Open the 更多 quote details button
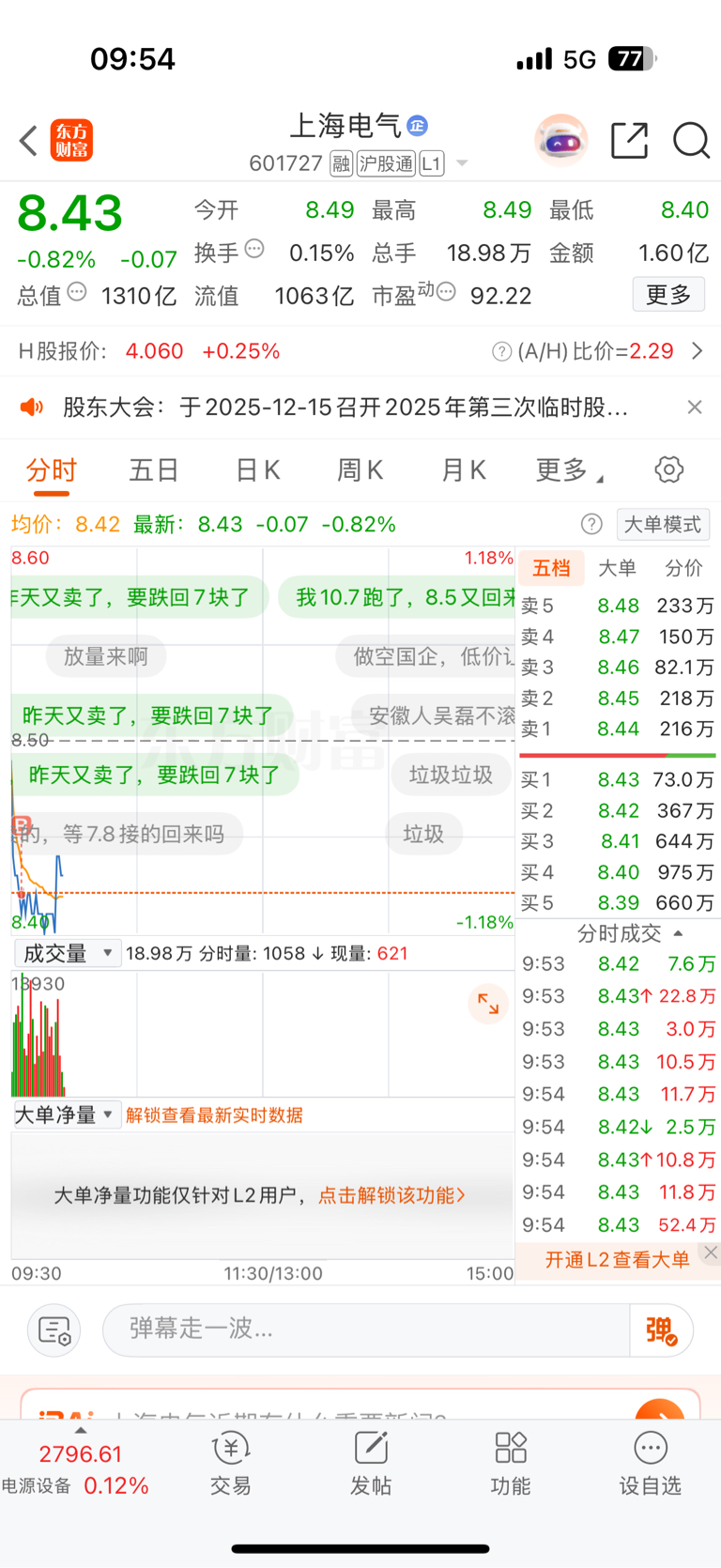The height and width of the screenshot is (1568, 721). point(668,295)
